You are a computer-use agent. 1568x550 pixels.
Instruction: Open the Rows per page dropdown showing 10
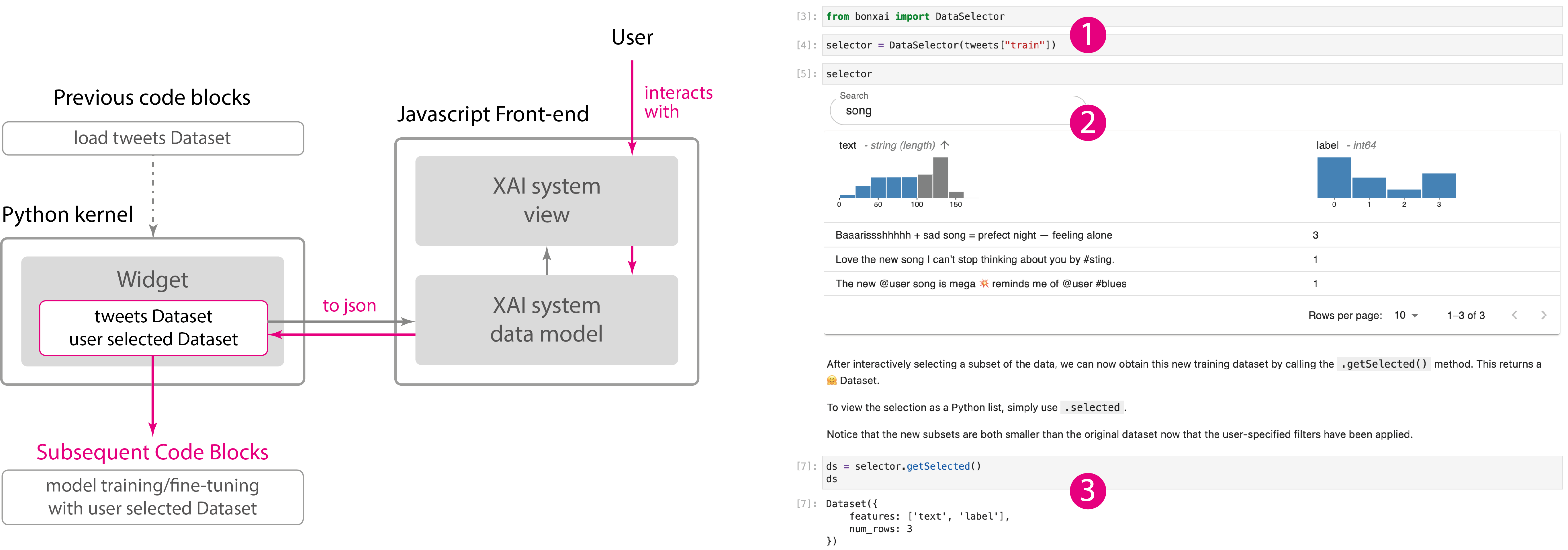[x=1406, y=315]
